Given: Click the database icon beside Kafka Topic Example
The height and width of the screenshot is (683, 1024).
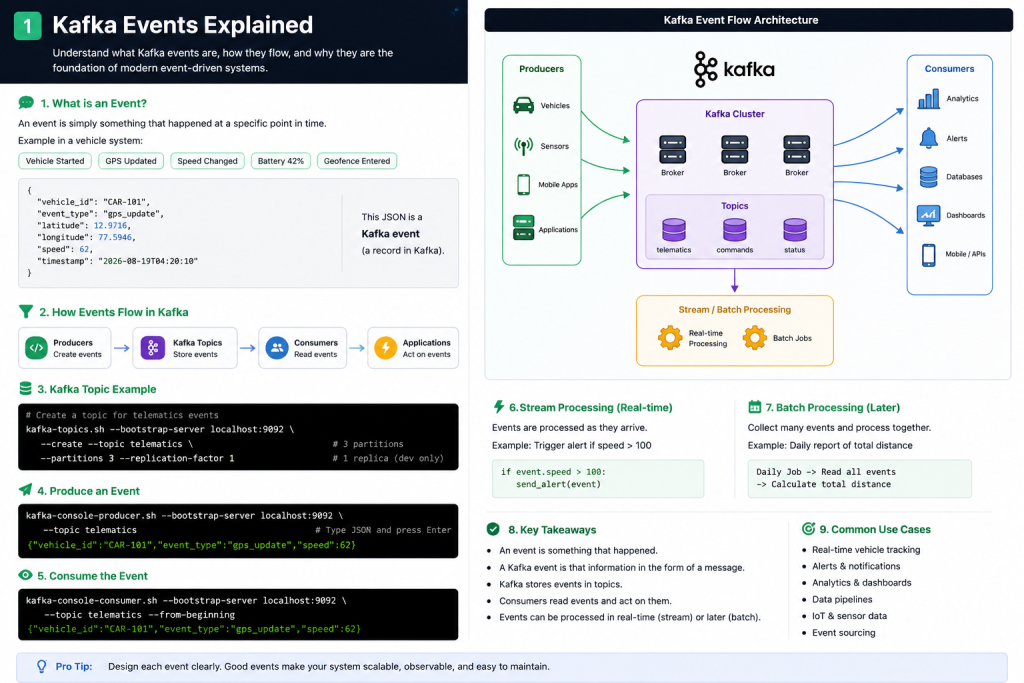Looking at the screenshot, I should click(25, 389).
